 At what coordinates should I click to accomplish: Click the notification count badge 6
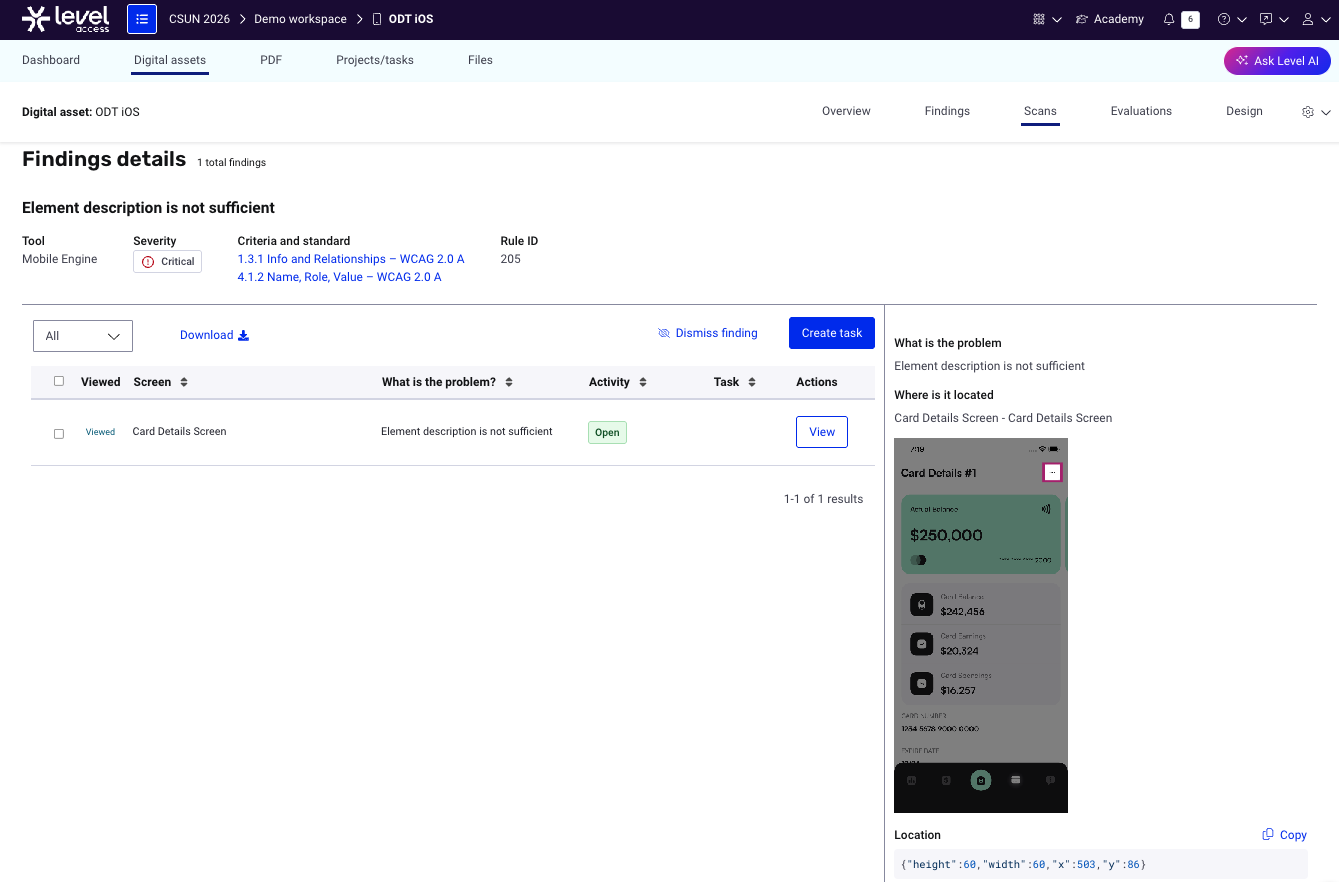[x=1190, y=19]
